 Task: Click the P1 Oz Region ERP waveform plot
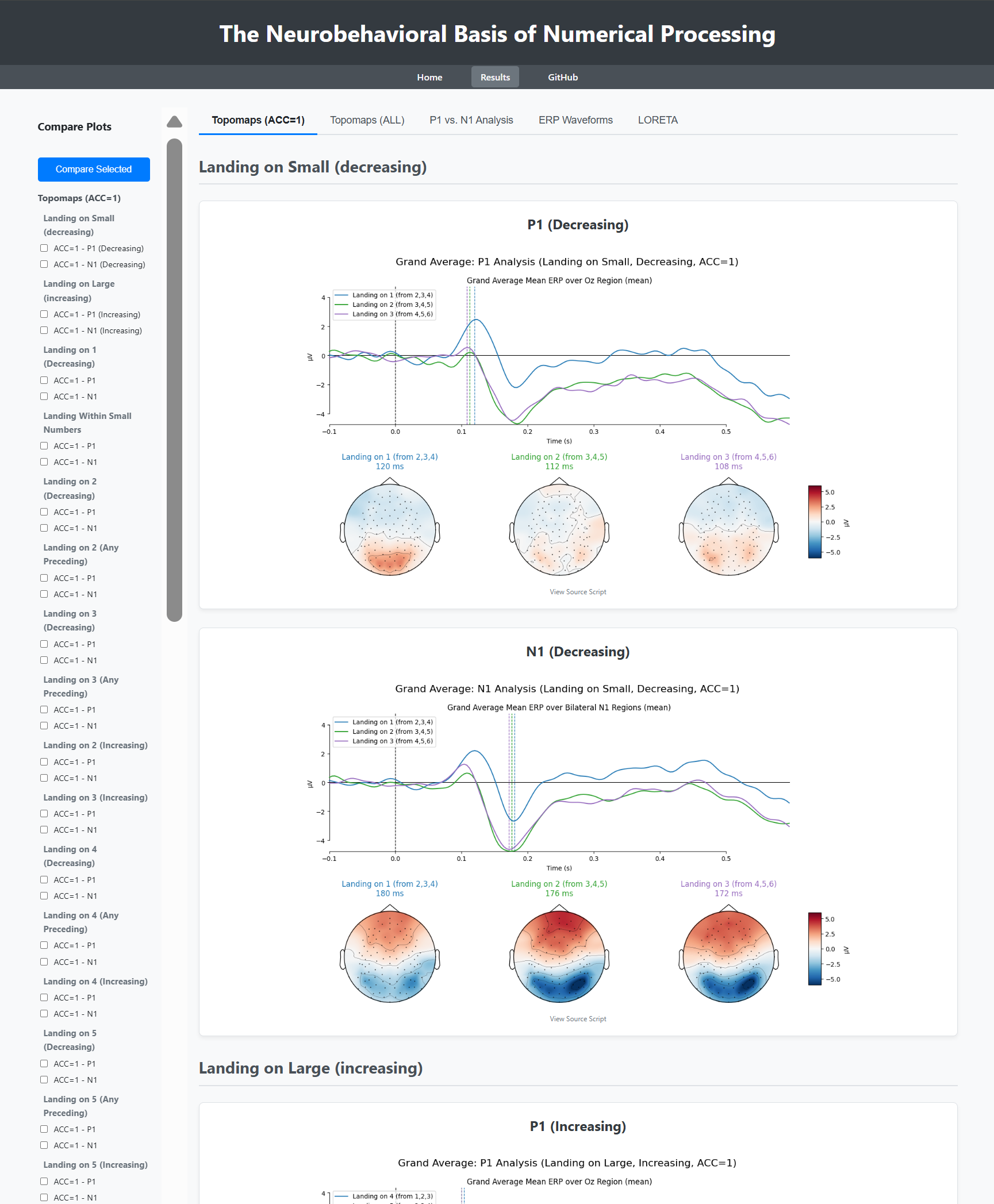click(559, 356)
